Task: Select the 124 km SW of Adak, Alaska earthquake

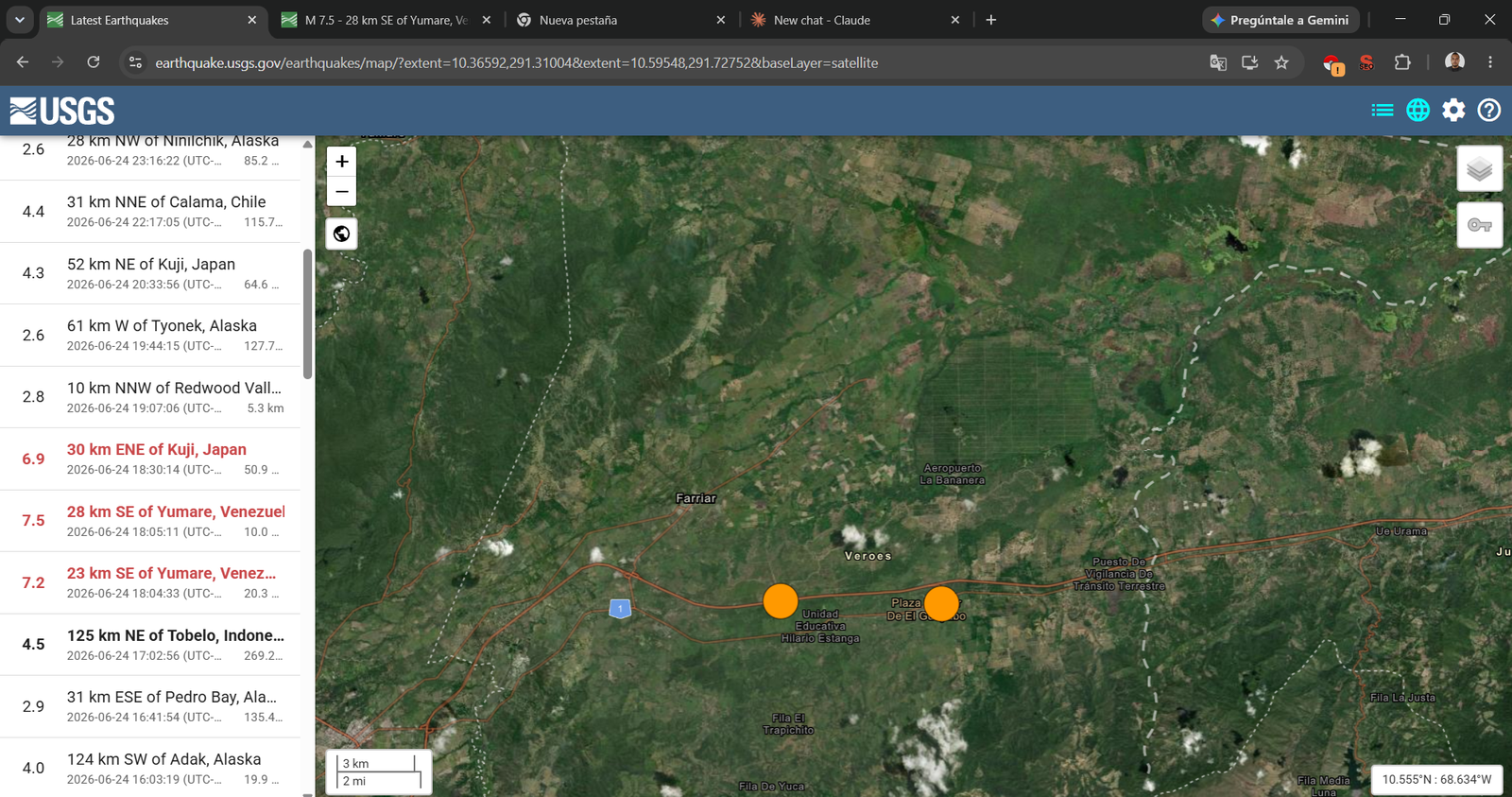Action: [150, 768]
